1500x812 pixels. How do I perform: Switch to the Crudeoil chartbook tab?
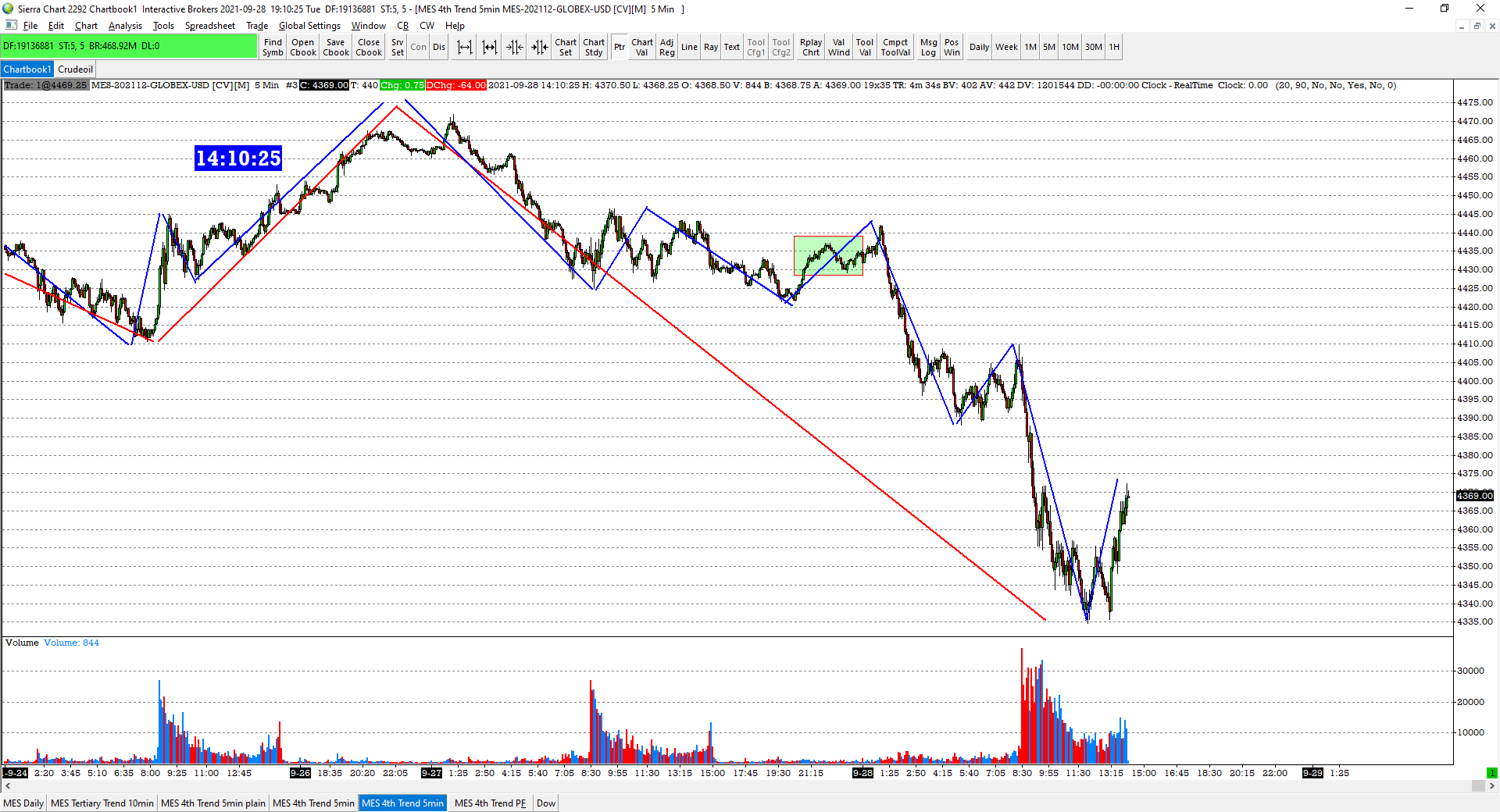click(x=75, y=69)
